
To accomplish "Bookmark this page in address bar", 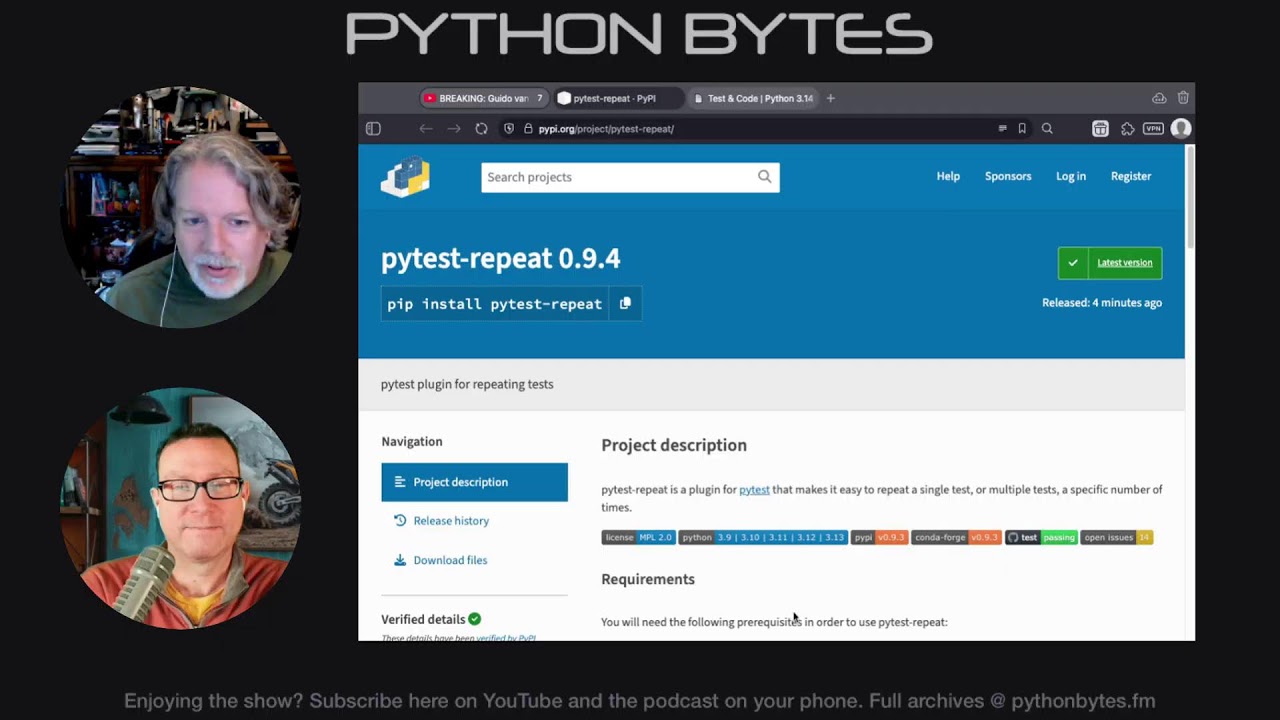I will click(x=1022, y=129).
